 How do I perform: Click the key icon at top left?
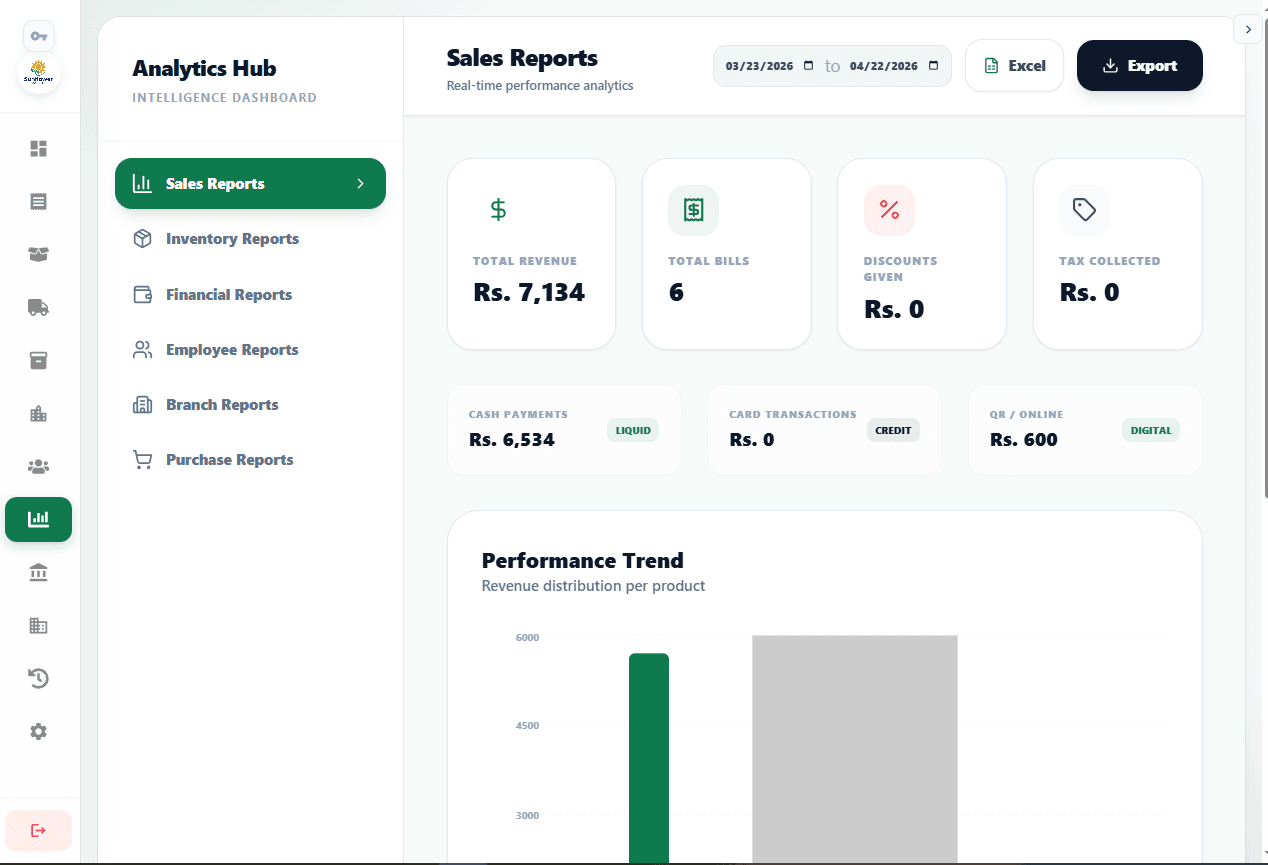(x=39, y=36)
